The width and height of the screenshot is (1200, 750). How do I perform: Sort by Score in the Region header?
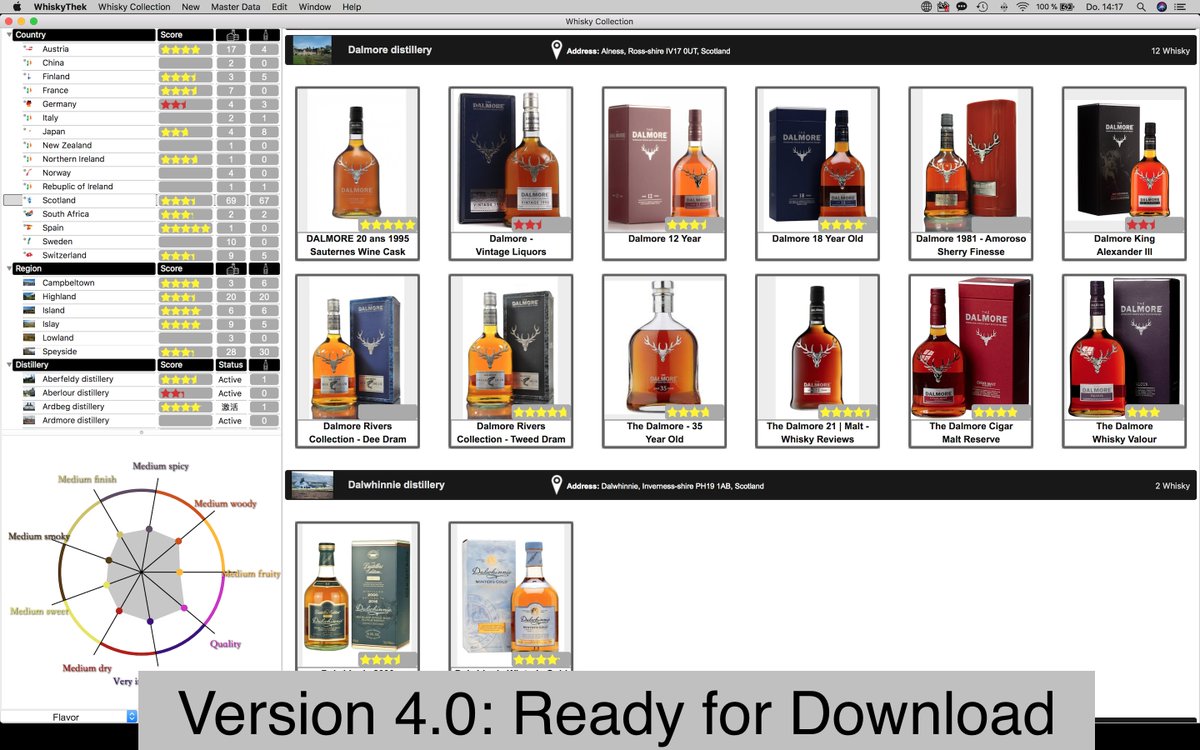pos(185,269)
